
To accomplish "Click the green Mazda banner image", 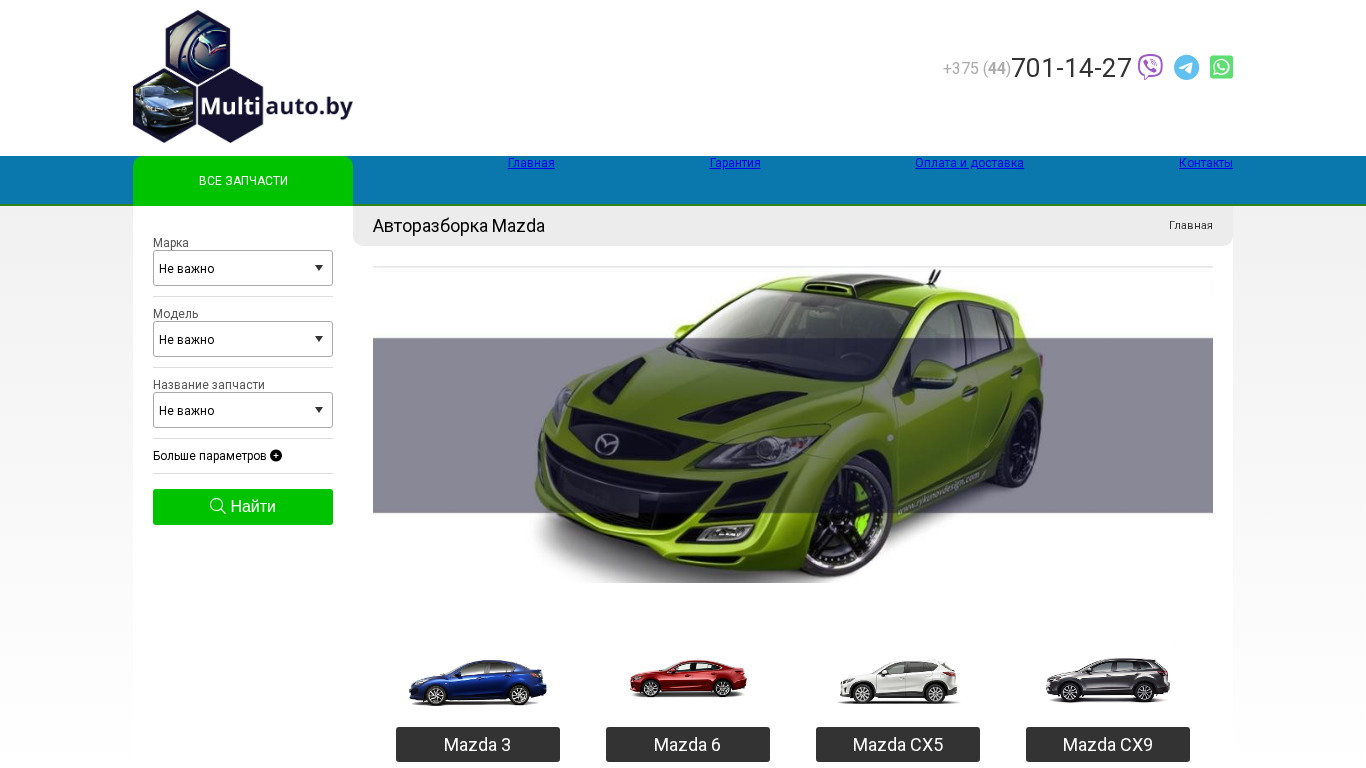I will pos(793,425).
